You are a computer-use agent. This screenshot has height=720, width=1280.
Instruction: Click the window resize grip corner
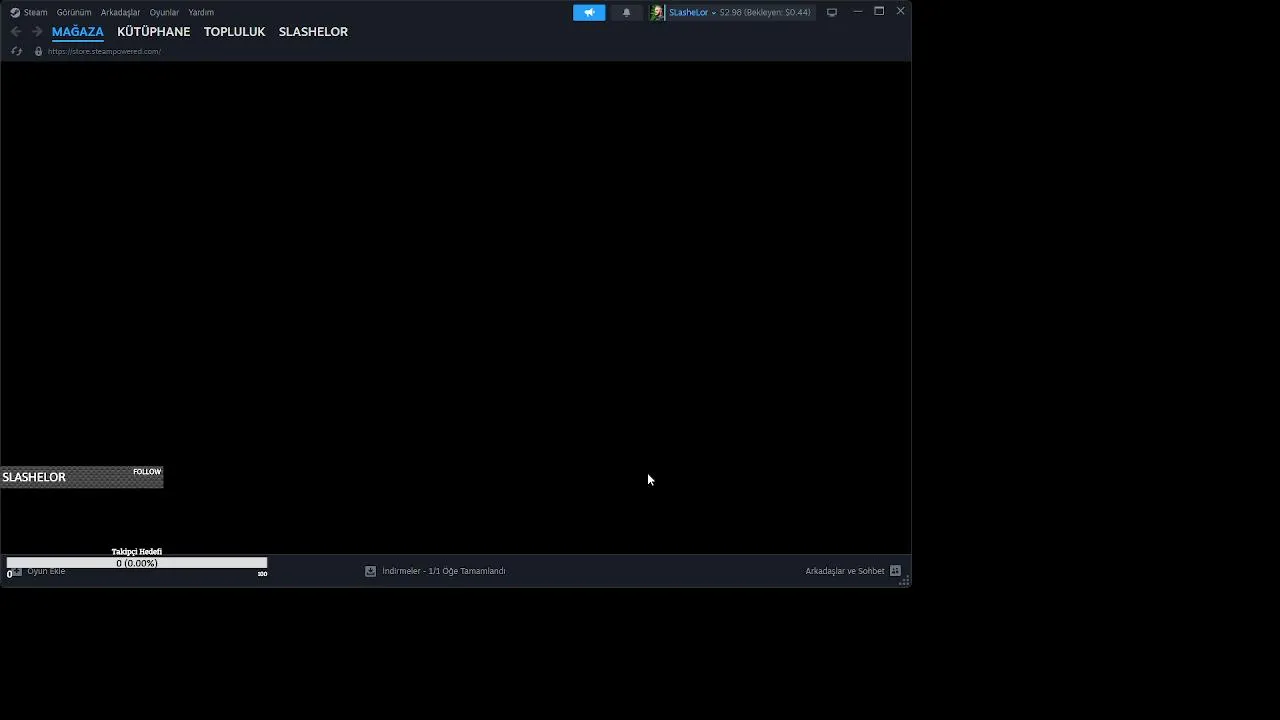pyautogui.click(x=904, y=581)
